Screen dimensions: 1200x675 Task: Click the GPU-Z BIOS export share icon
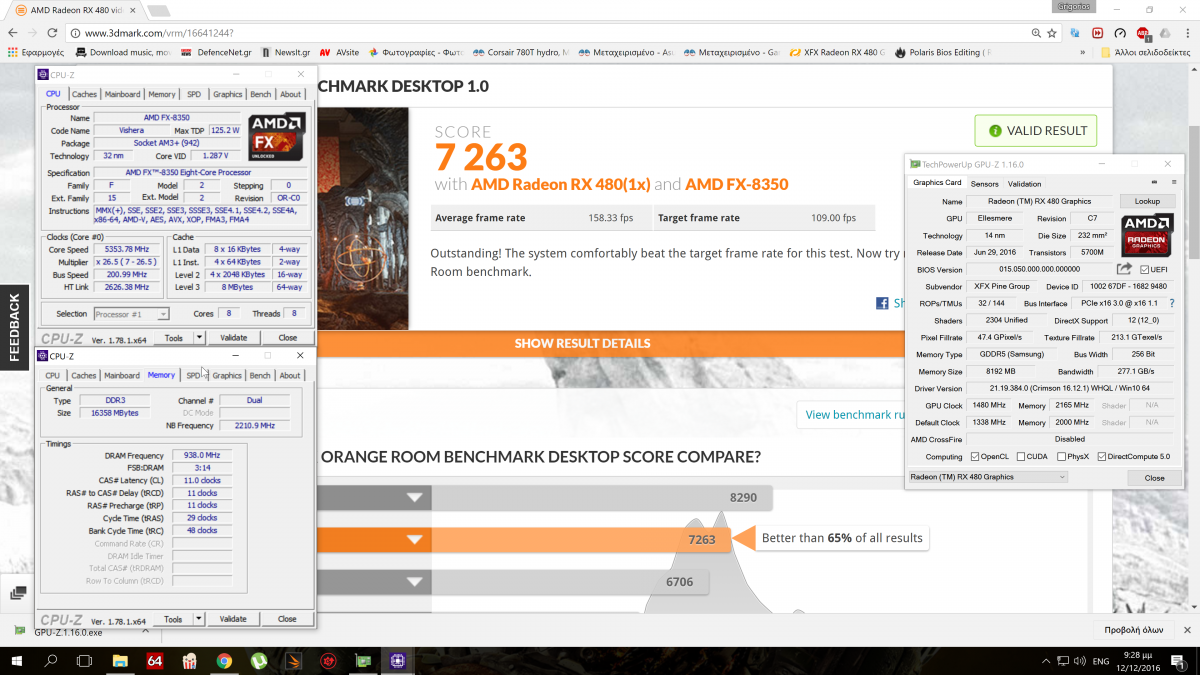tap(1125, 269)
